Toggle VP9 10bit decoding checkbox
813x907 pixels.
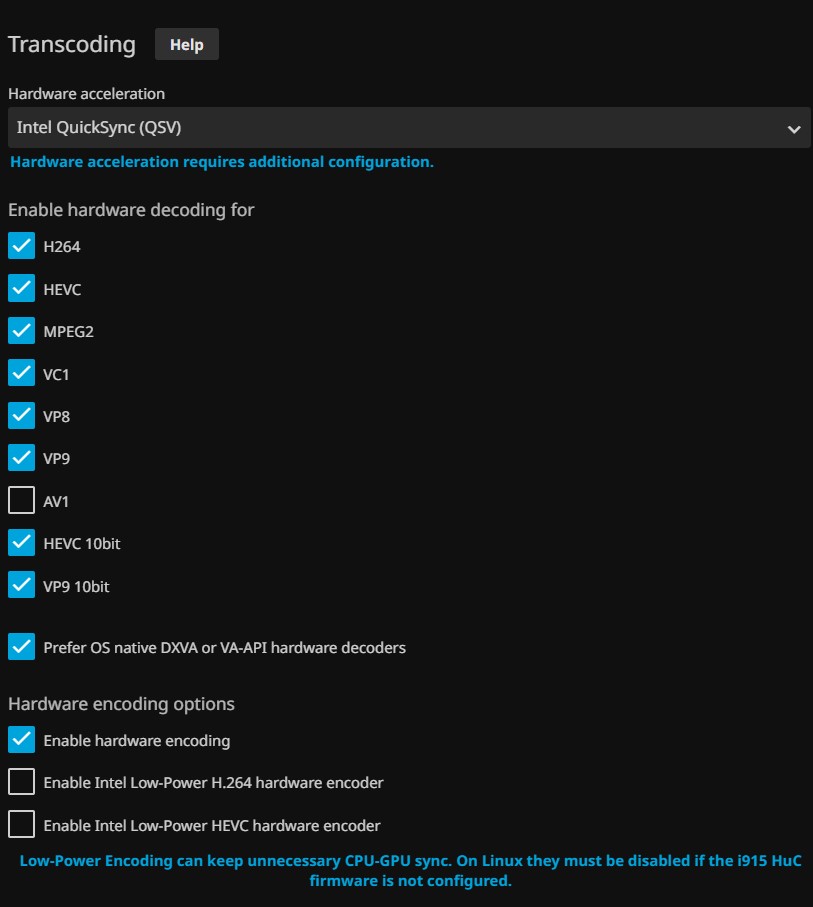point(21,586)
